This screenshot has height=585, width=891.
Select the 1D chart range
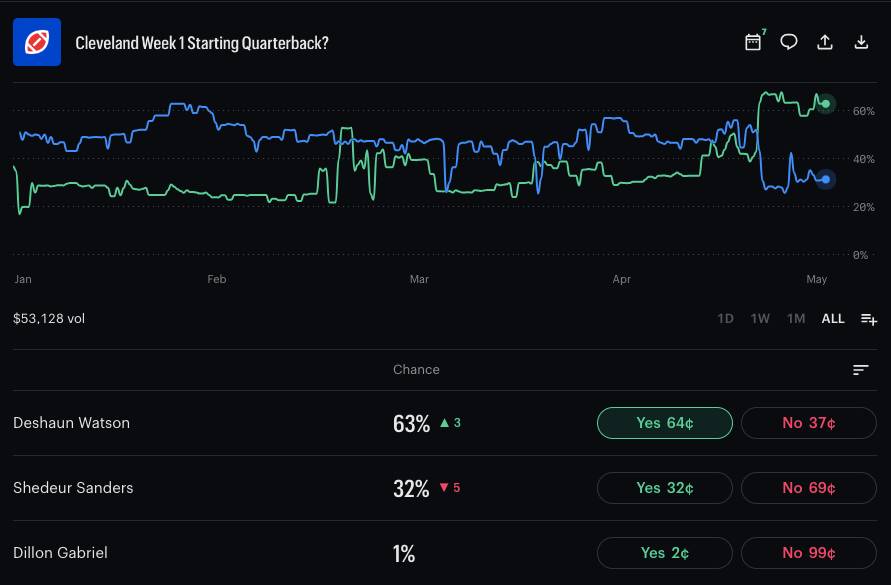coord(725,319)
